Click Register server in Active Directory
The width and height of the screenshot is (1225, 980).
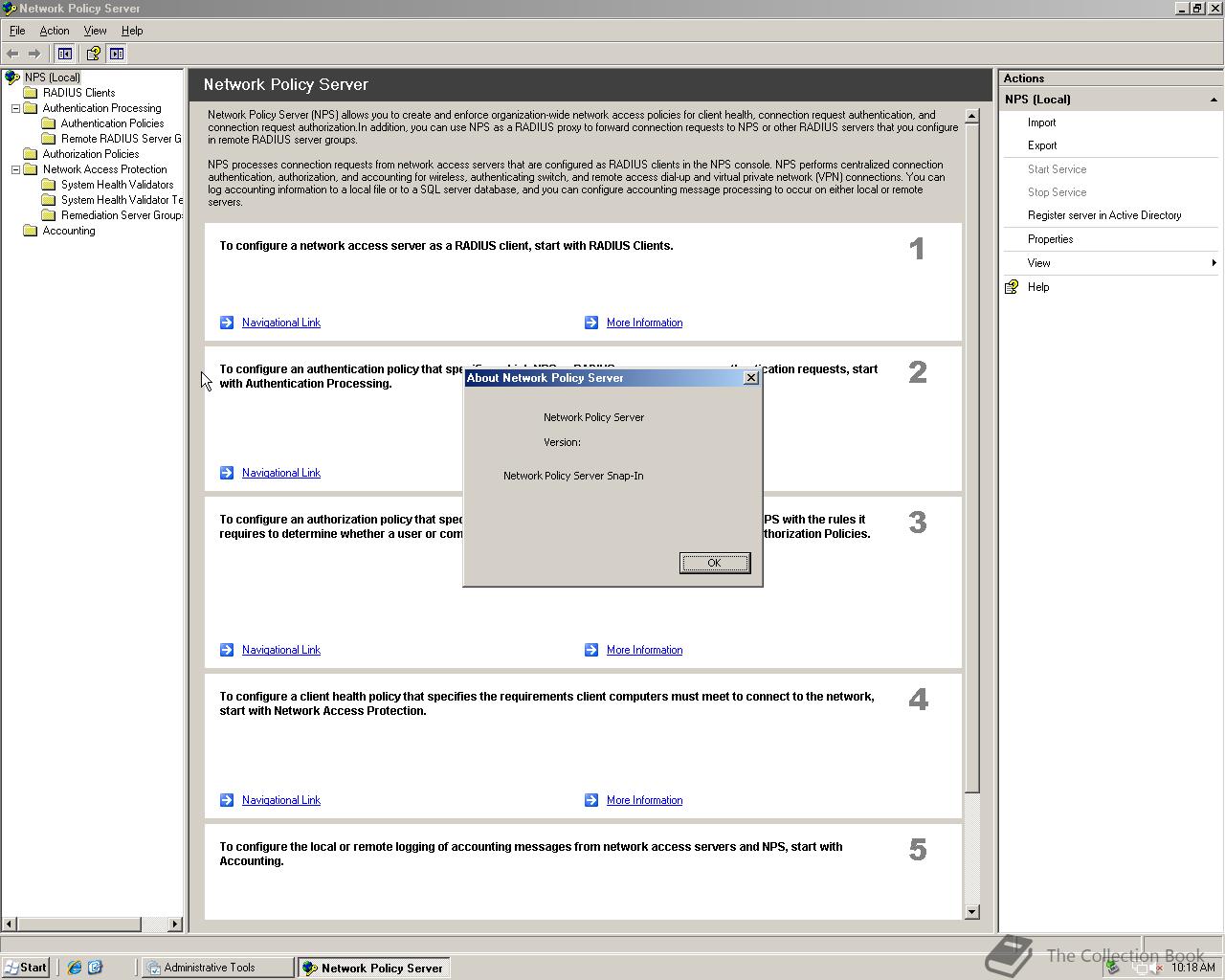point(1104,215)
